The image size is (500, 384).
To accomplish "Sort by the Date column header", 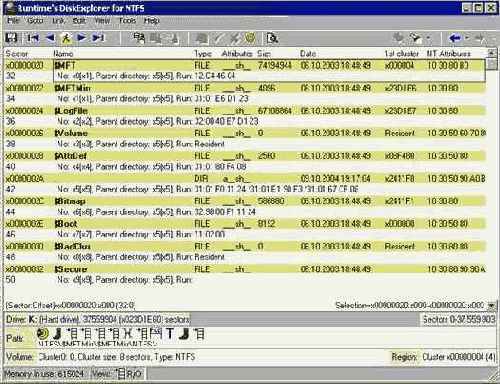I will coord(308,54).
